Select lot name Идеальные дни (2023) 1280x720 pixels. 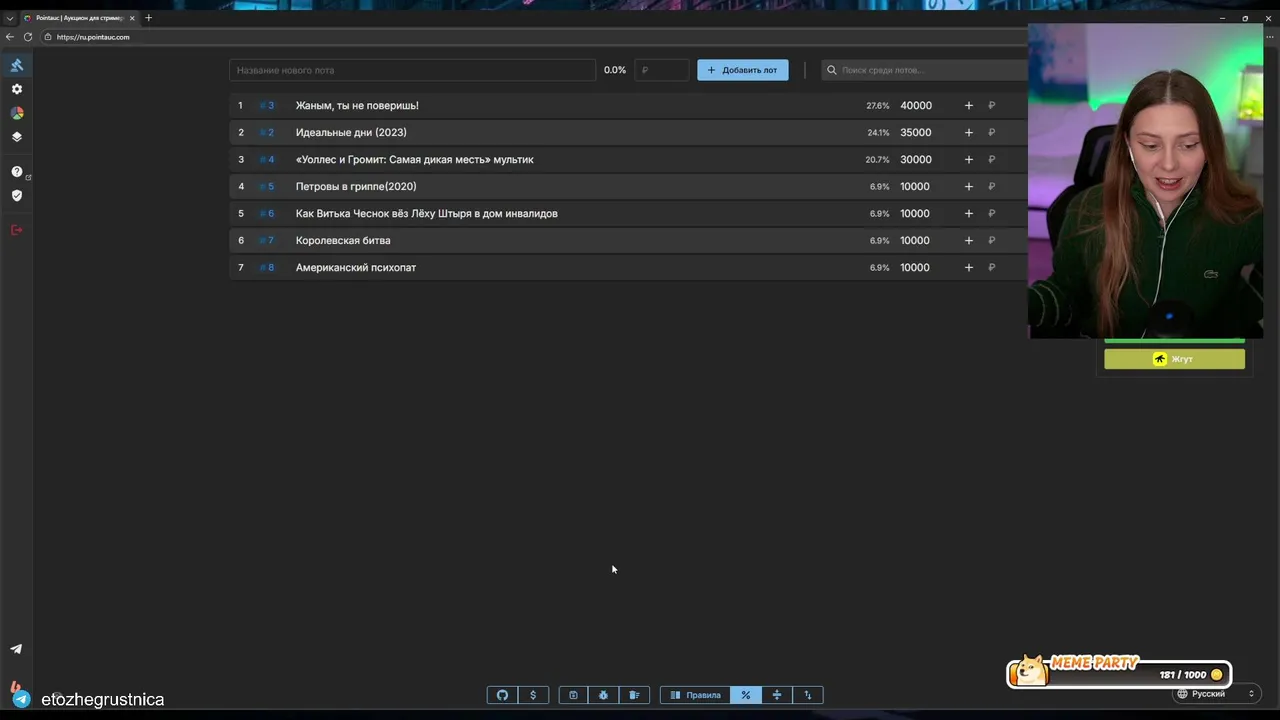click(351, 132)
